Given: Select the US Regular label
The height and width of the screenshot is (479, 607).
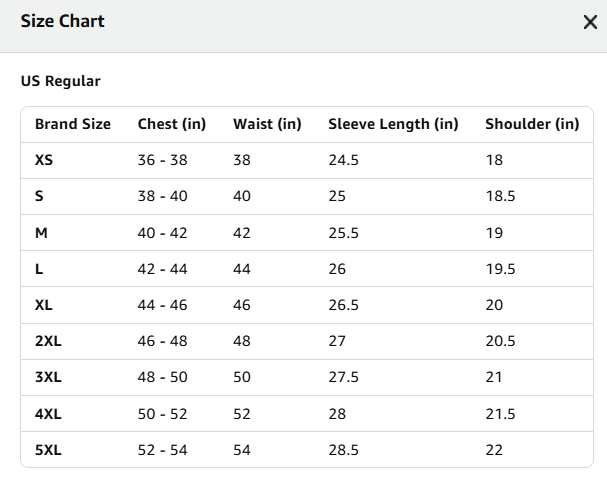Looking at the screenshot, I should tap(60, 81).
